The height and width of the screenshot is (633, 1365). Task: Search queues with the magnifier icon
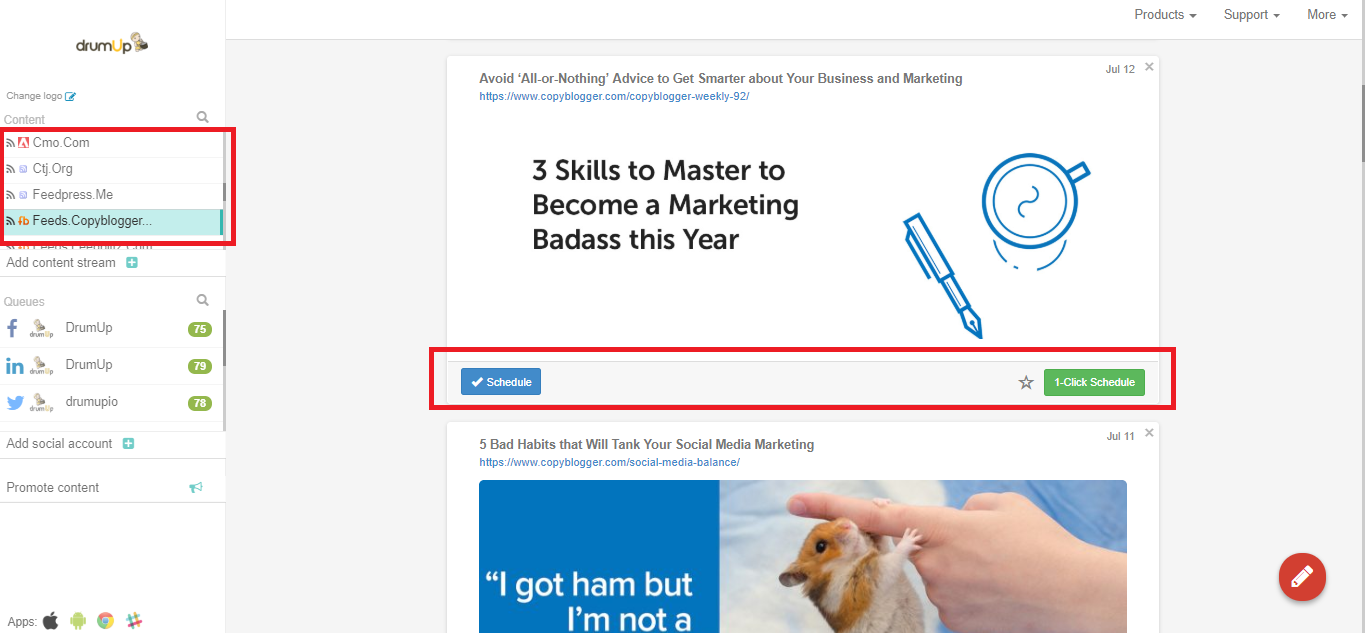(203, 300)
